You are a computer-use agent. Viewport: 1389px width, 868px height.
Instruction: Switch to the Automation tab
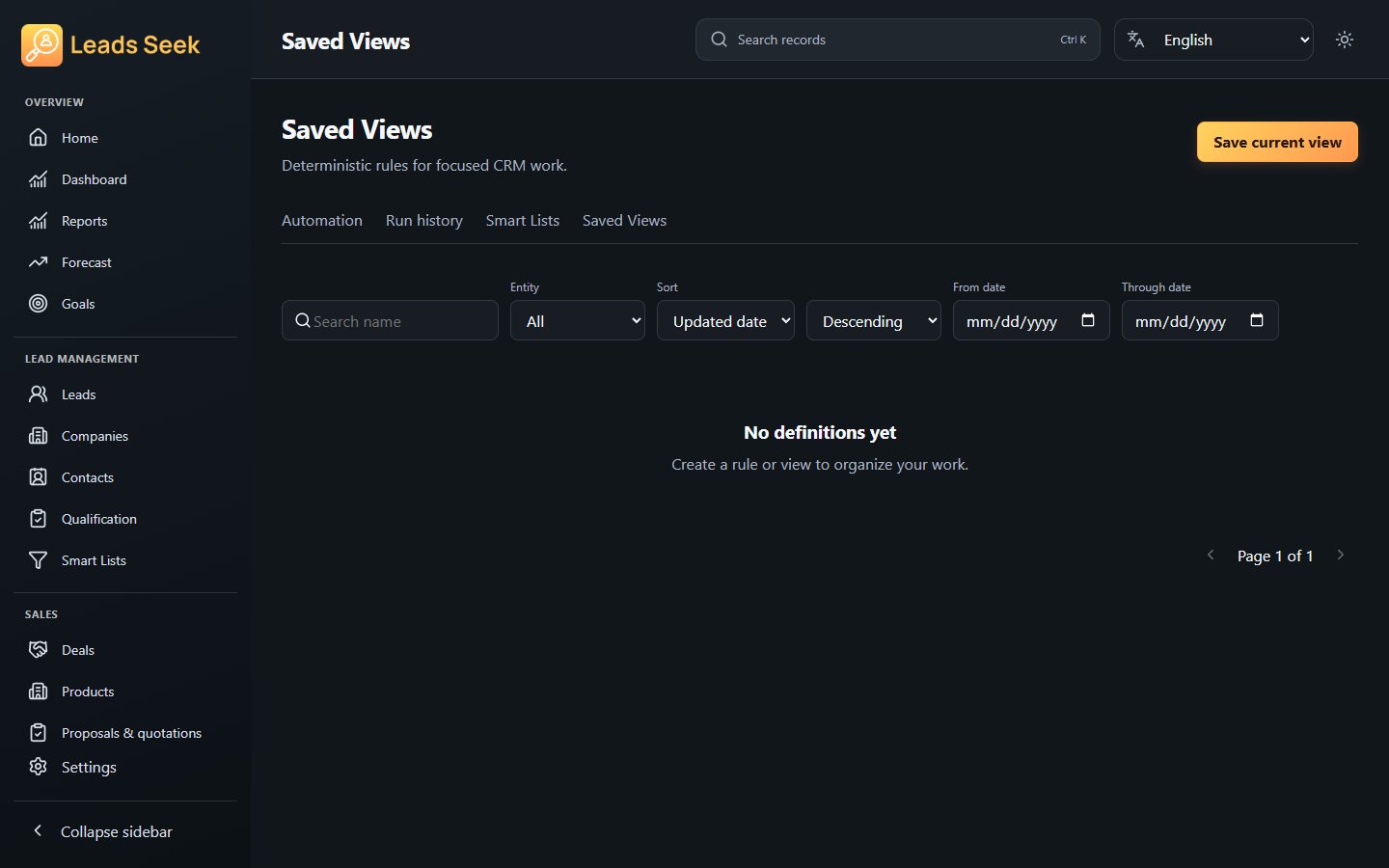[x=322, y=220]
